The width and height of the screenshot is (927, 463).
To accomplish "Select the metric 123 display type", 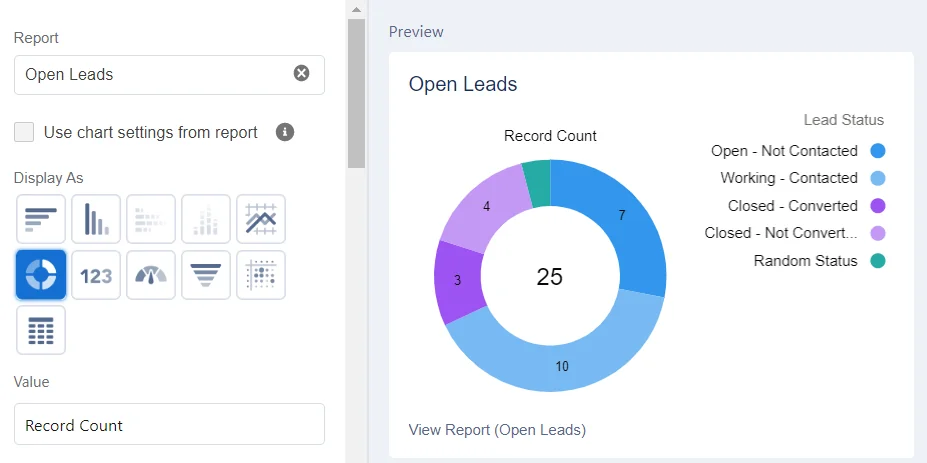I will (96, 274).
